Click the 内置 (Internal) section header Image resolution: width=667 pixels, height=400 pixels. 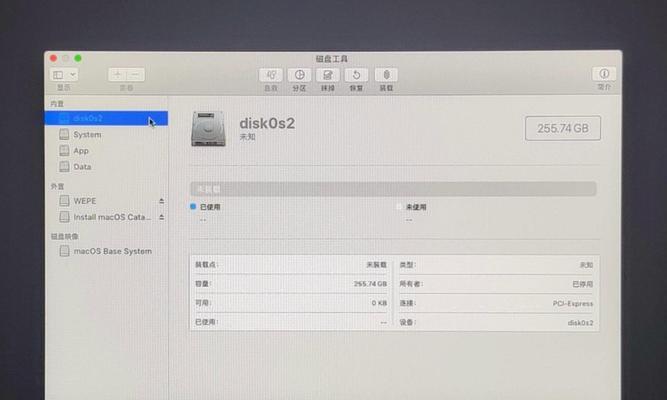[x=57, y=104]
